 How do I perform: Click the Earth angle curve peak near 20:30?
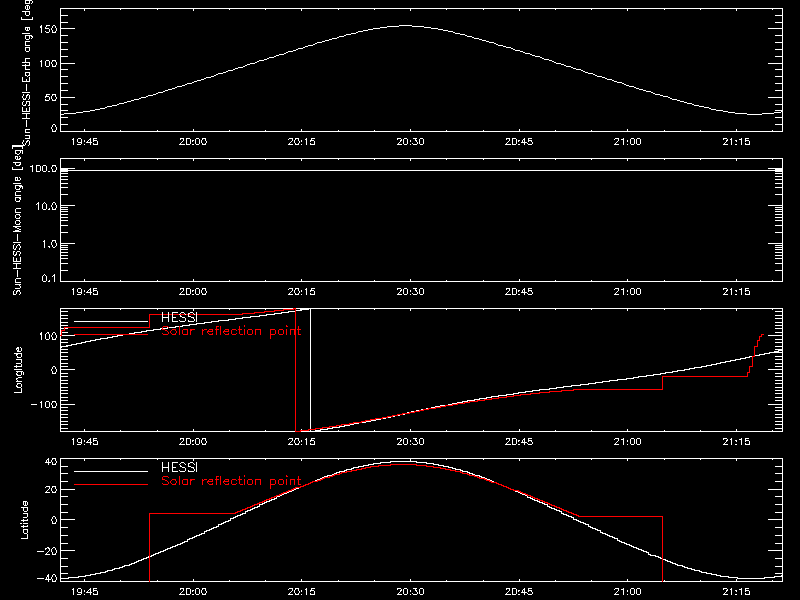pyautogui.click(x=405, y=26)
